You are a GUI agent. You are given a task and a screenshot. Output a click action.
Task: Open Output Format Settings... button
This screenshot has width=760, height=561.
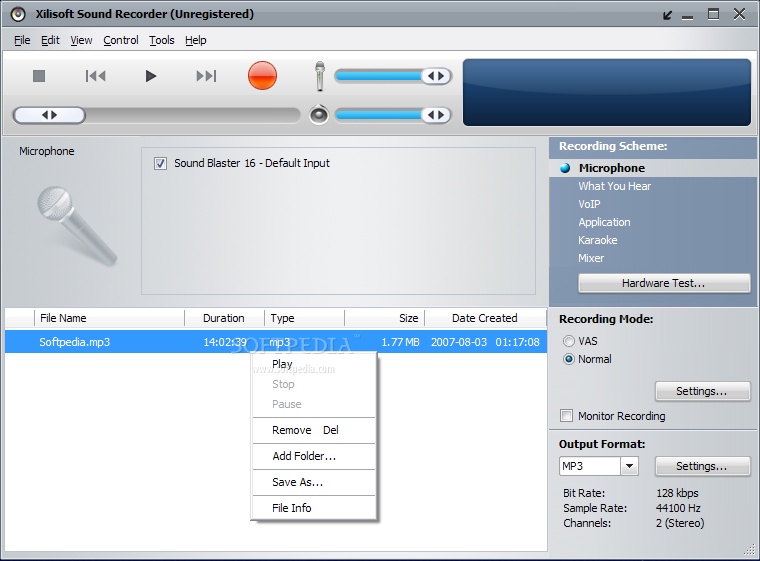tap(702, 466)
